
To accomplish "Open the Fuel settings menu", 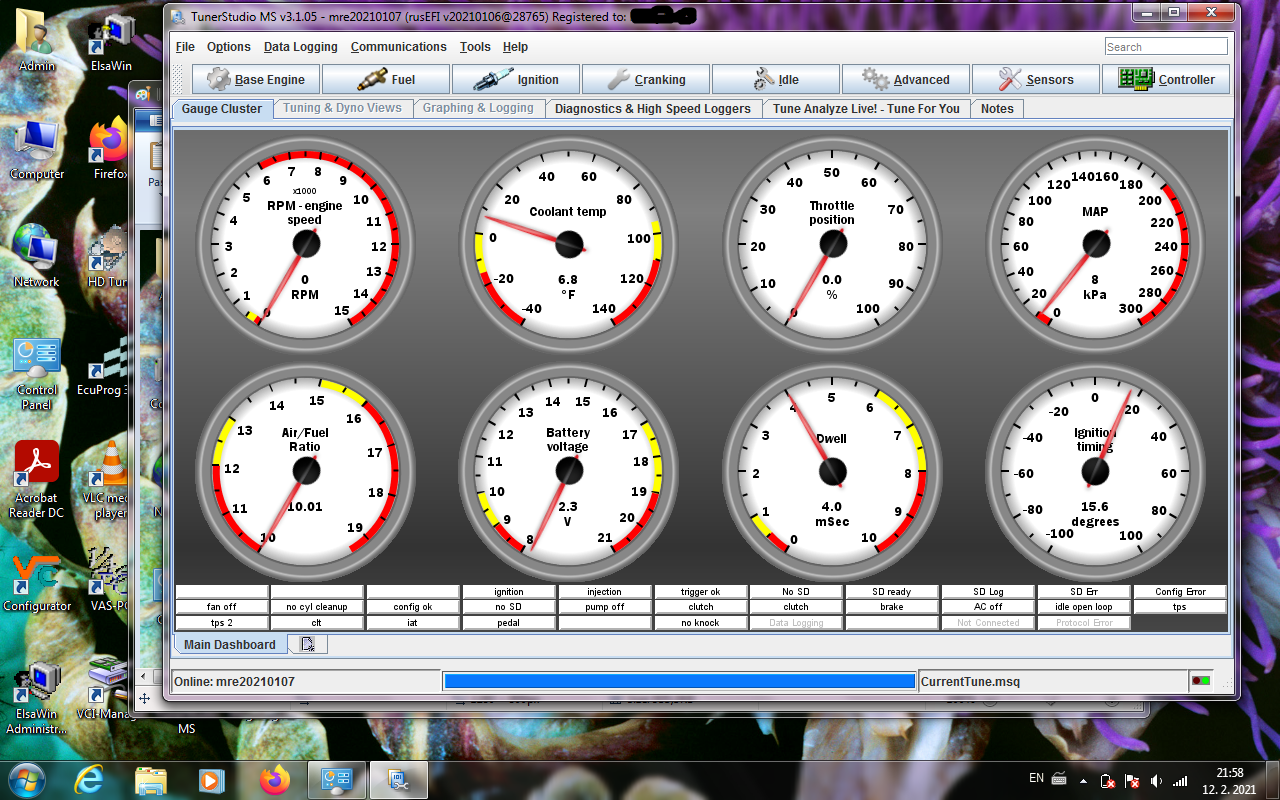I will point(385,79).
